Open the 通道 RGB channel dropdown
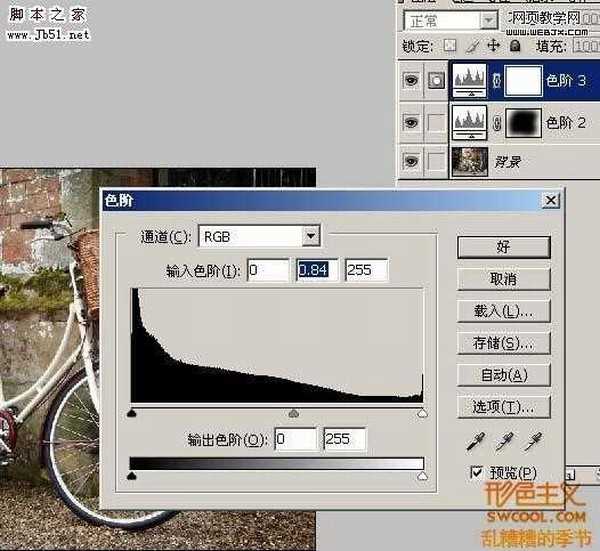 [311, 236]
